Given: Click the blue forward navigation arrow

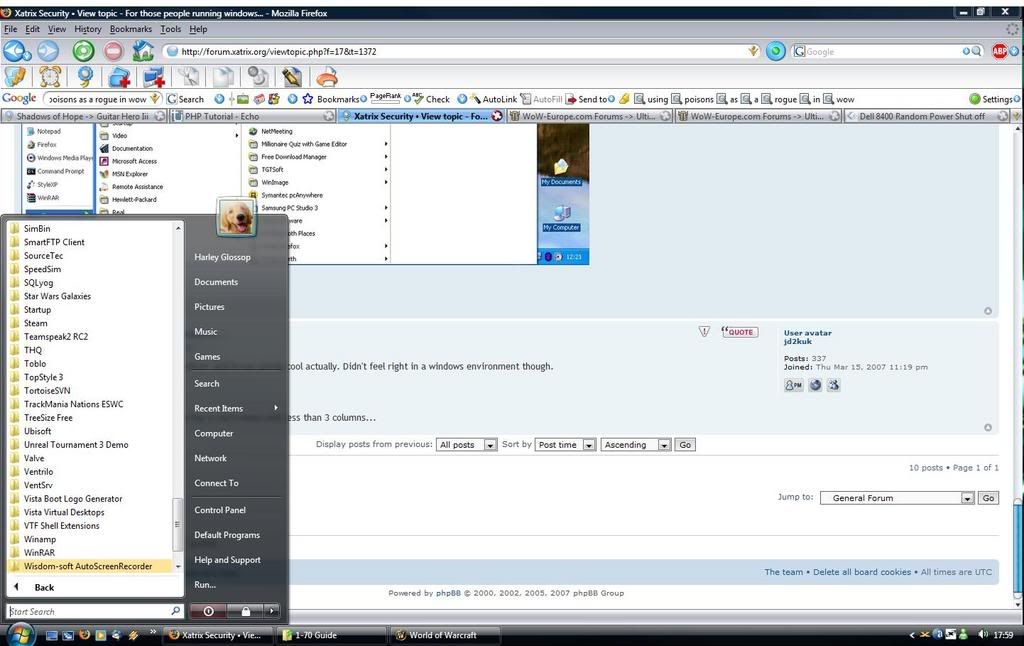Looking at the screenshot, I should tap(47, 51).
